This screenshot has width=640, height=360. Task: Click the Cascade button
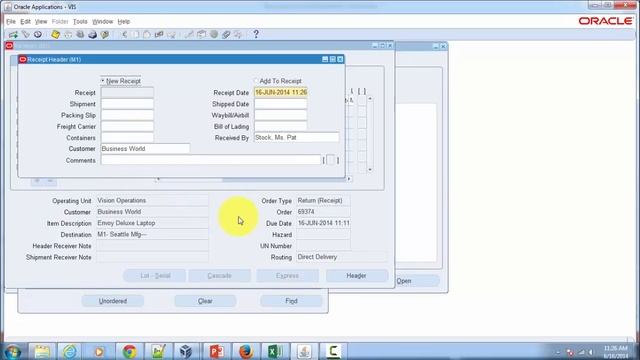click(x=220, y=276)
